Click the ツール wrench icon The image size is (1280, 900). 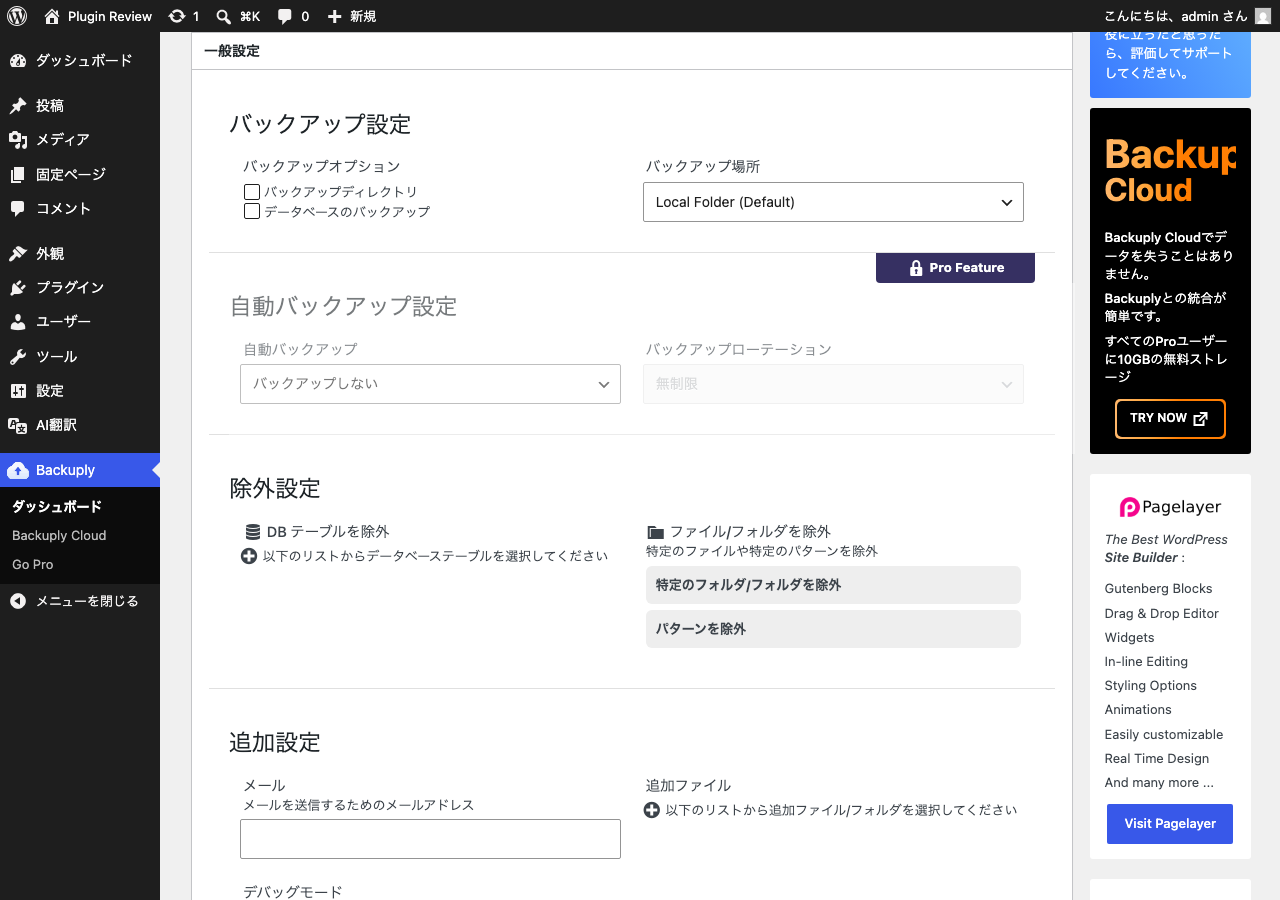click(x=17, y=357)
